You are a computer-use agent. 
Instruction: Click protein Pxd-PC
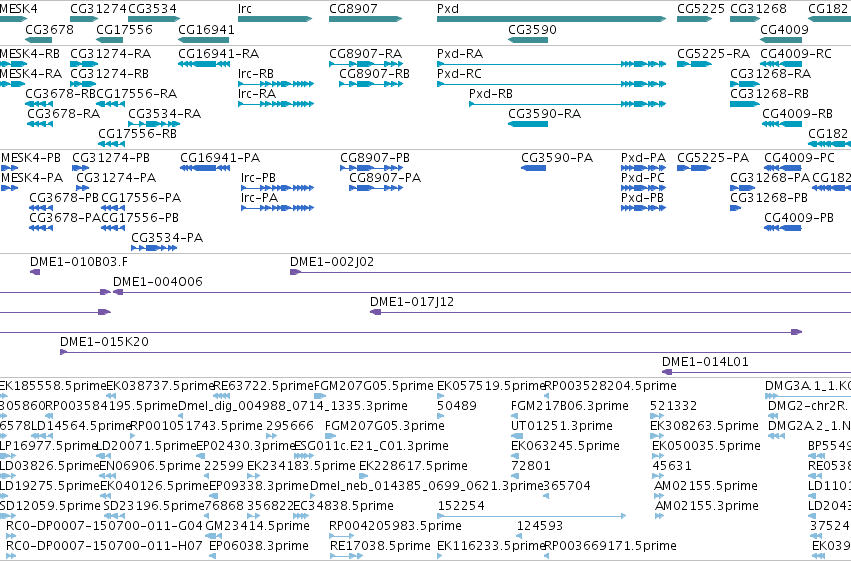643,178
